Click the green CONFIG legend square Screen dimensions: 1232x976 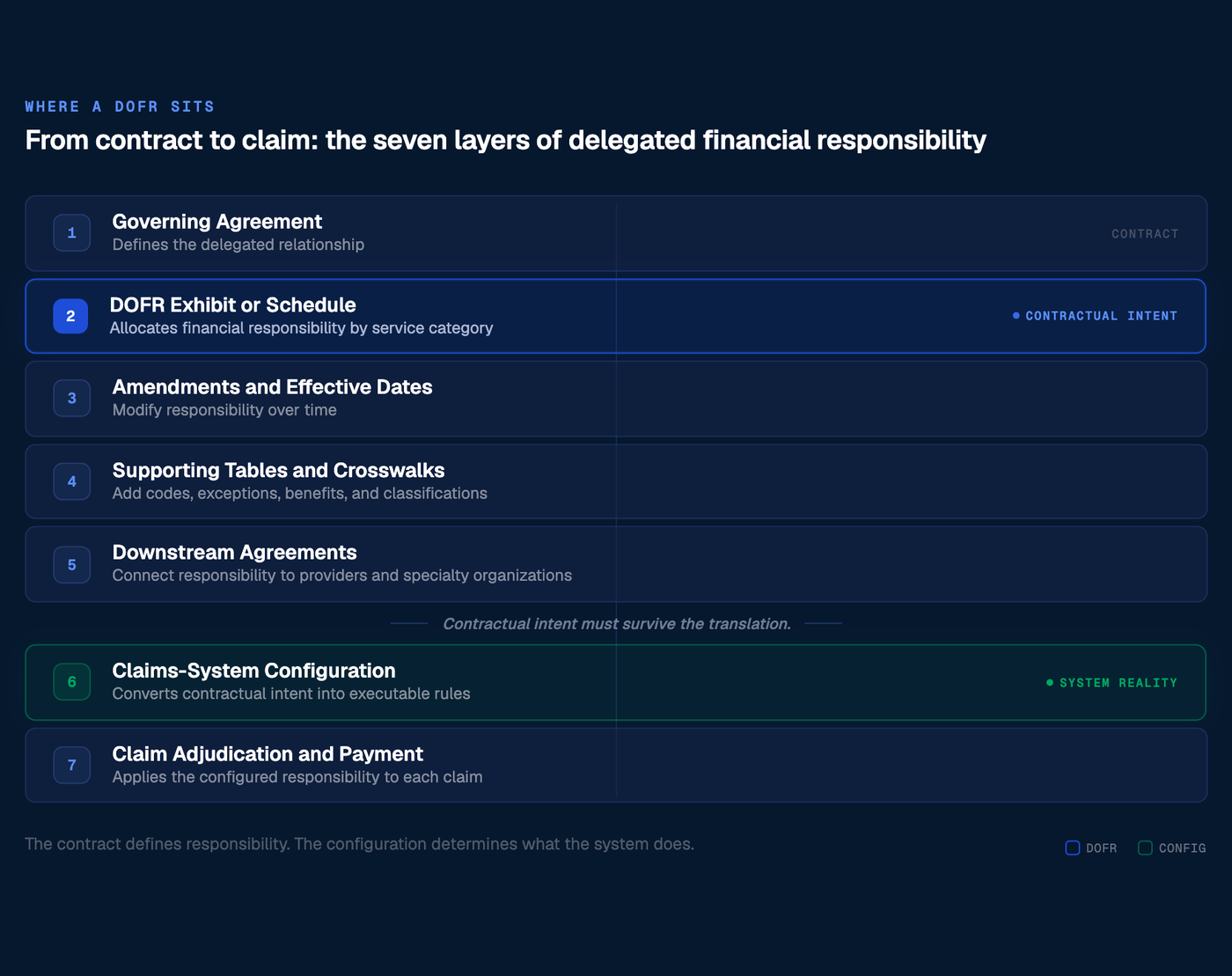point(1145,848)
